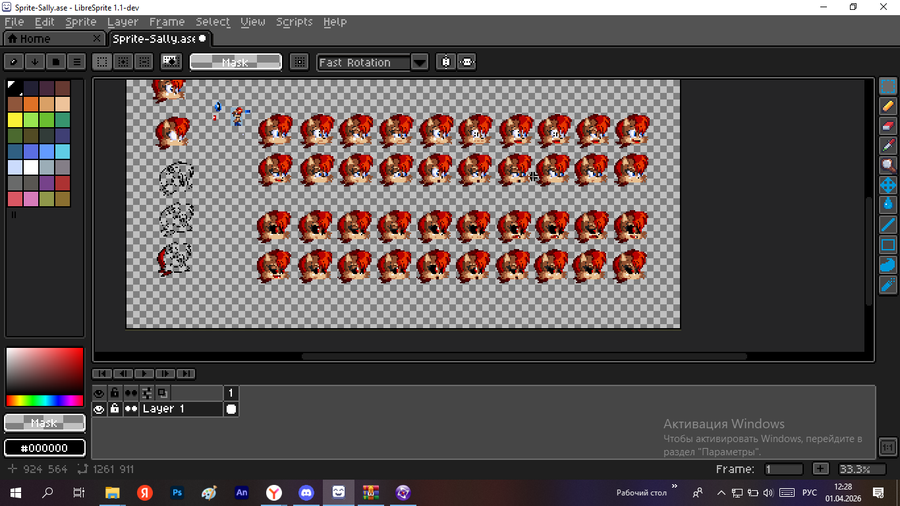This screenshot has height=506, width=900.
Task: Toggle the opaque/transparent selection icon
Action: point(171,62)
